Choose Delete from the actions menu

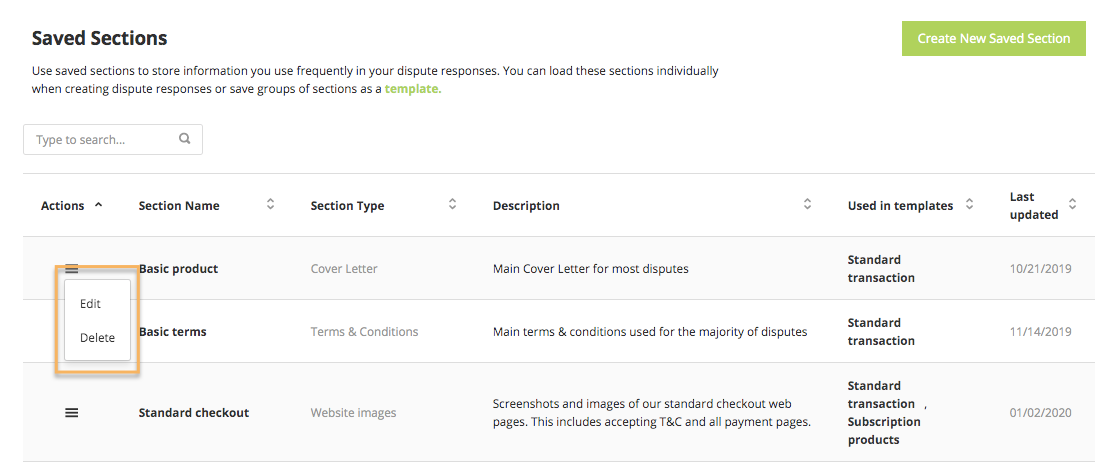(x=97, y=338)
